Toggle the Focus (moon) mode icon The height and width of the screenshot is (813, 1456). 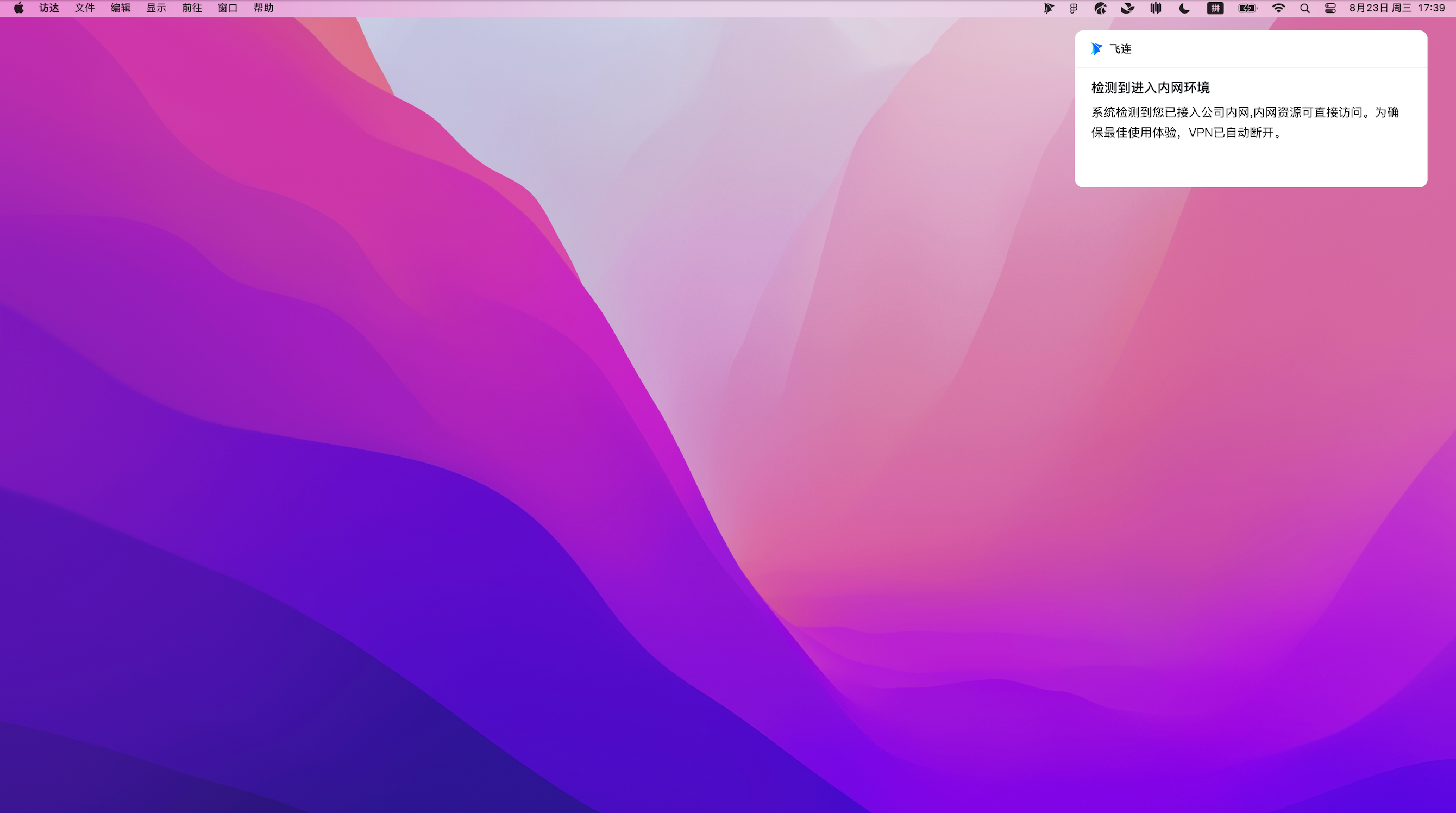[1184, 8]
